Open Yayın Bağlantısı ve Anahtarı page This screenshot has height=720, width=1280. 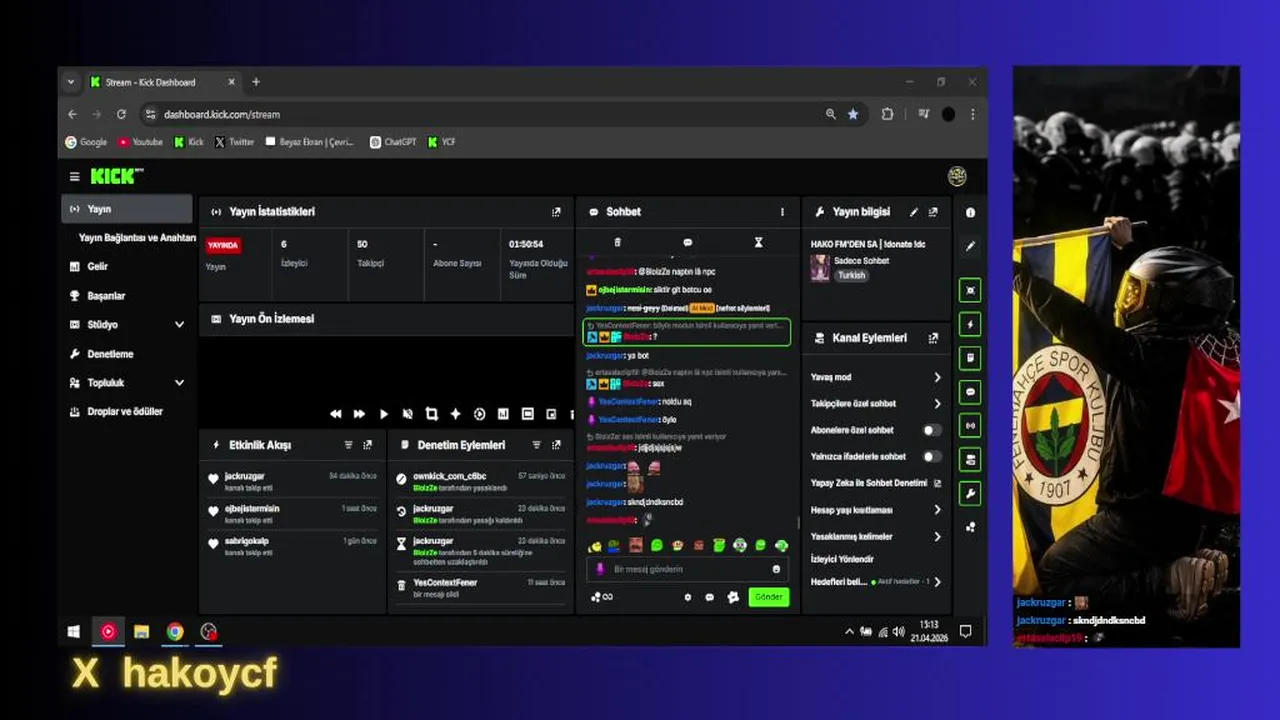click(137, 238)
